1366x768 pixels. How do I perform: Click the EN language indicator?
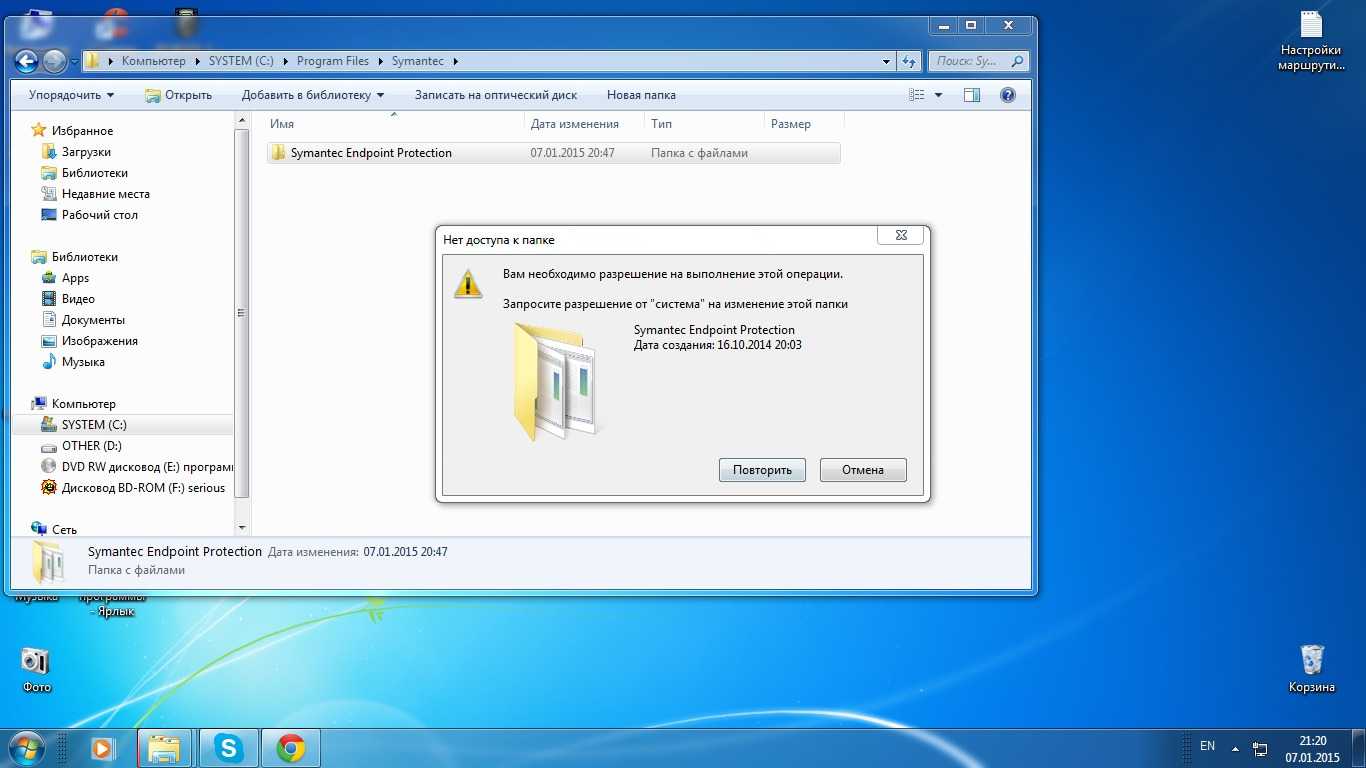(x=1207, y=746)
